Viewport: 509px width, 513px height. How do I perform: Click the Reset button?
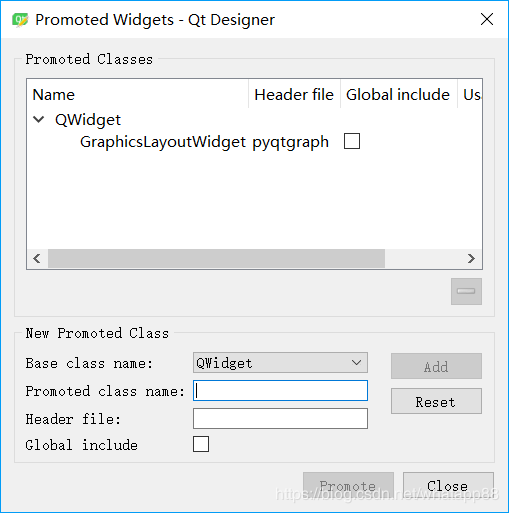(x=436, y=401)
